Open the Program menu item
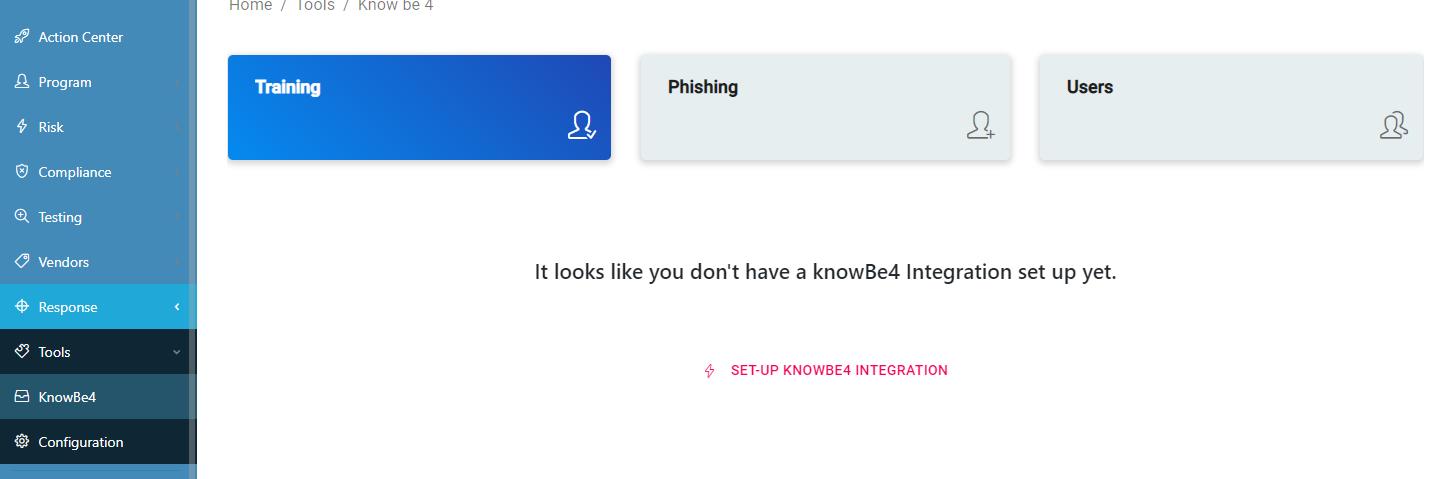The image size is (1433, 479). click(65, 82)
